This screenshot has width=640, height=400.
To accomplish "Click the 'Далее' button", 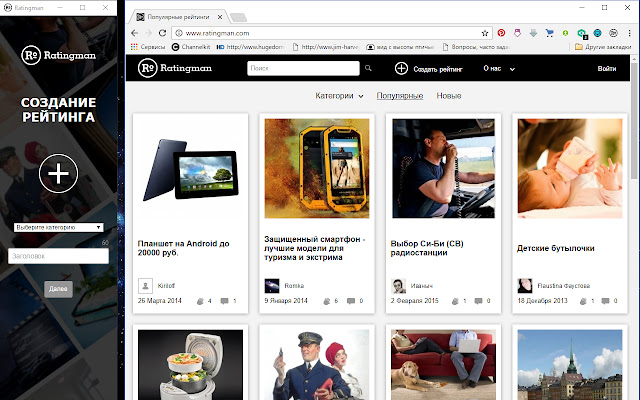I will pyautogui.click(x=58, y=289).
